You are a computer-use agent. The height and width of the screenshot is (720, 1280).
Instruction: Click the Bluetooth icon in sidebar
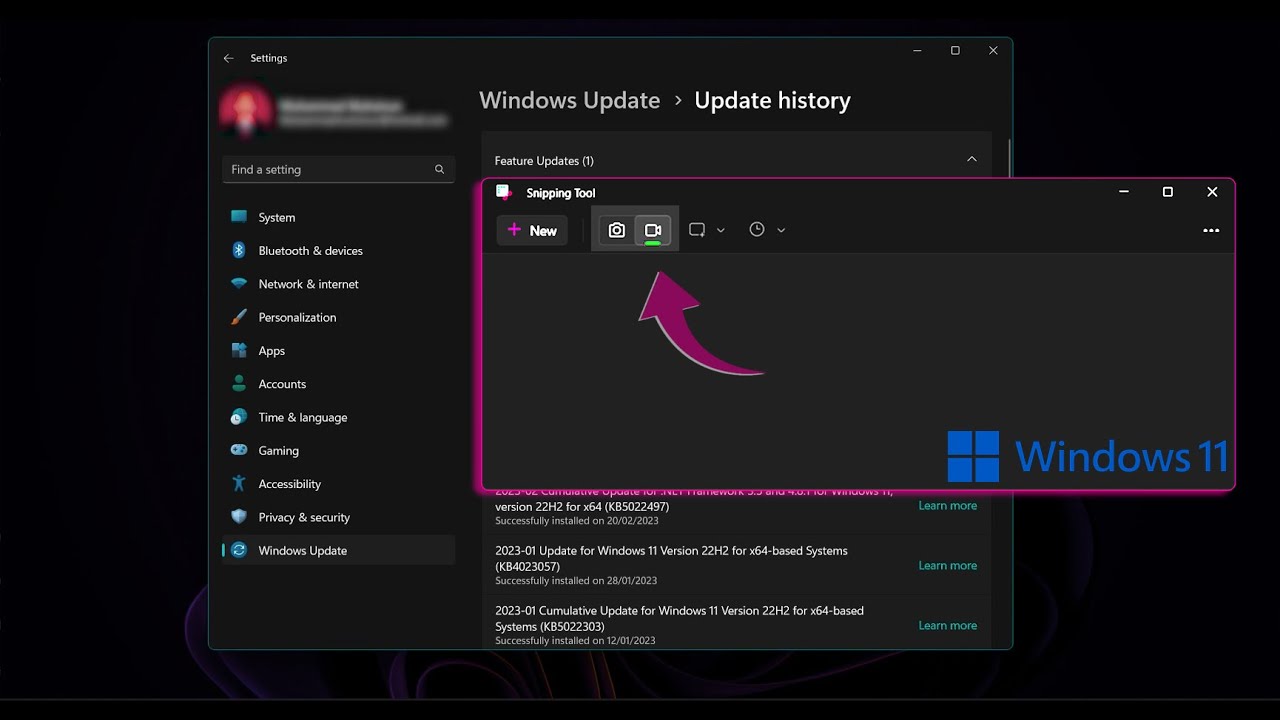(x=239, y=250)
